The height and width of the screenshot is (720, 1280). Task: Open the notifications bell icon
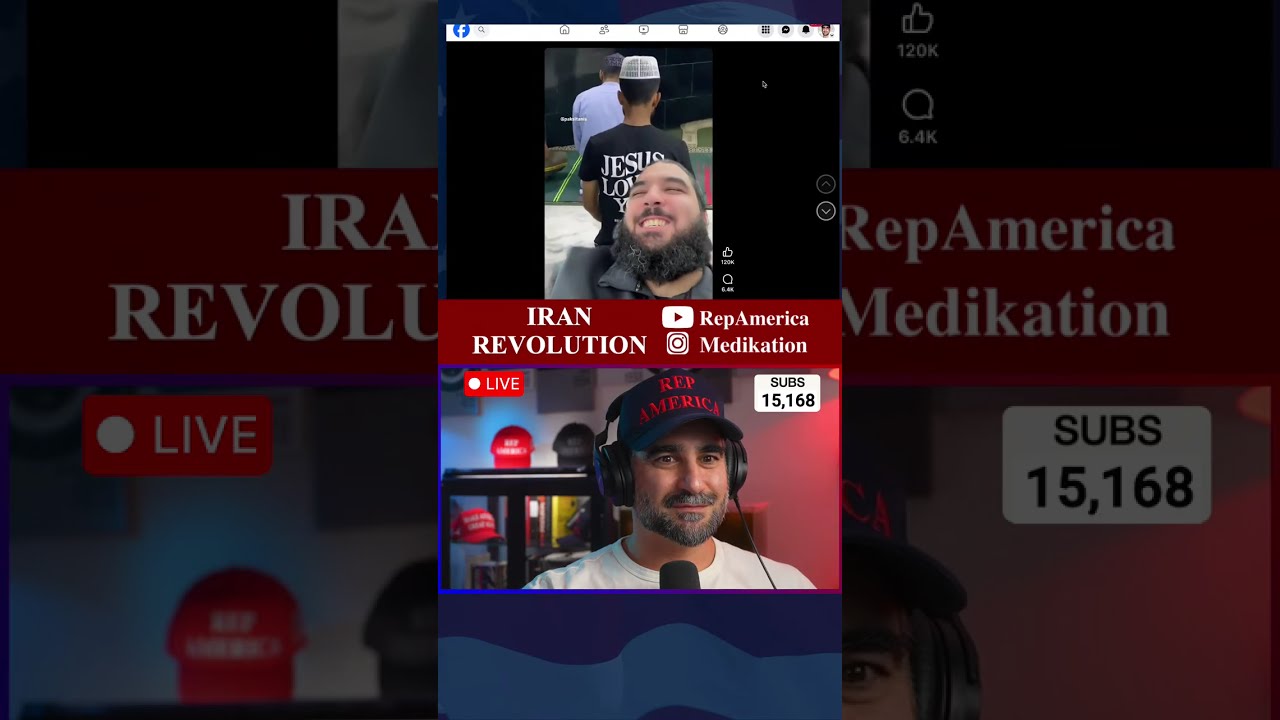[806, 30]
